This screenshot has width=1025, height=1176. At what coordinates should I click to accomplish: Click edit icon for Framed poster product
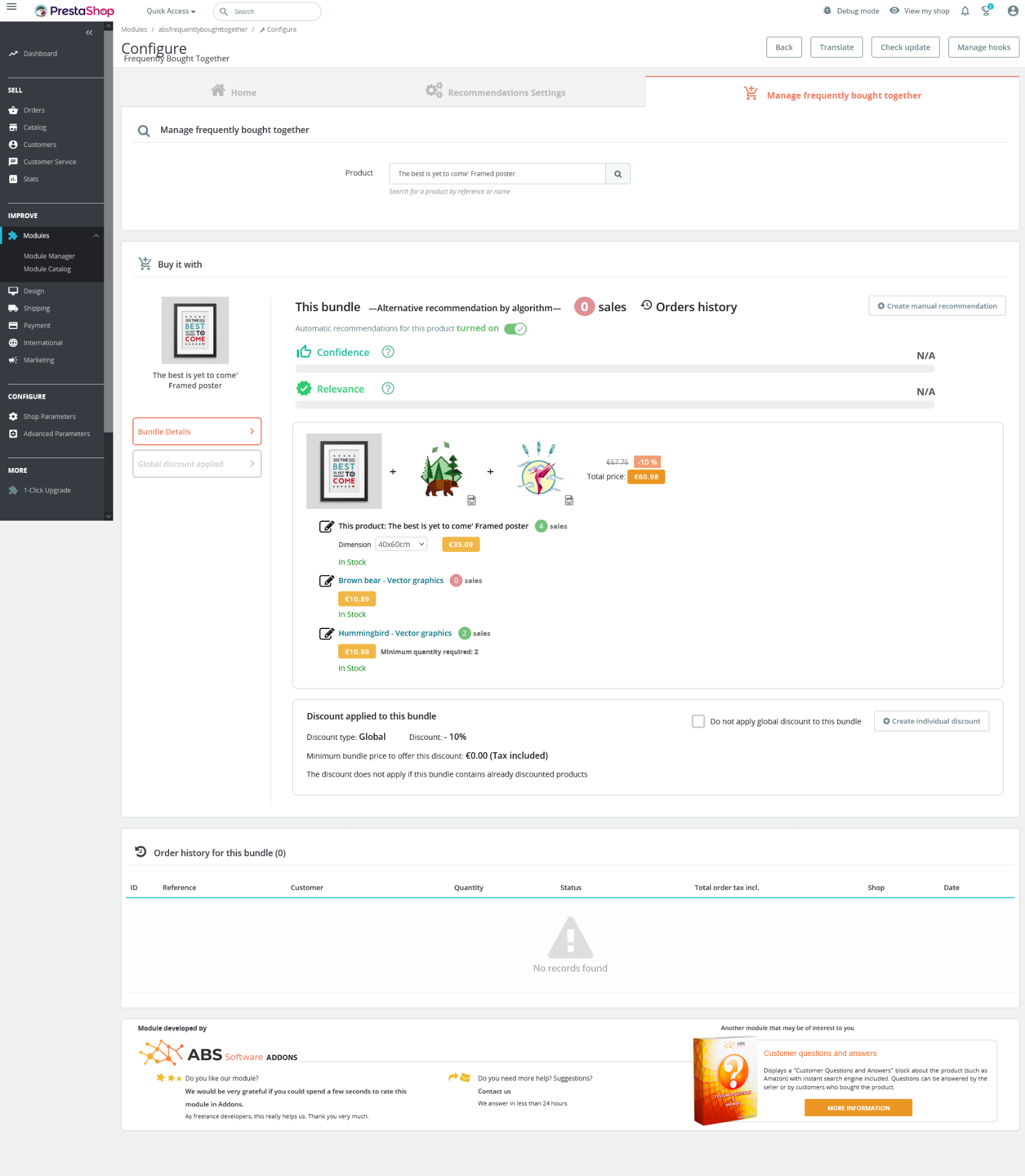point(327,526)
